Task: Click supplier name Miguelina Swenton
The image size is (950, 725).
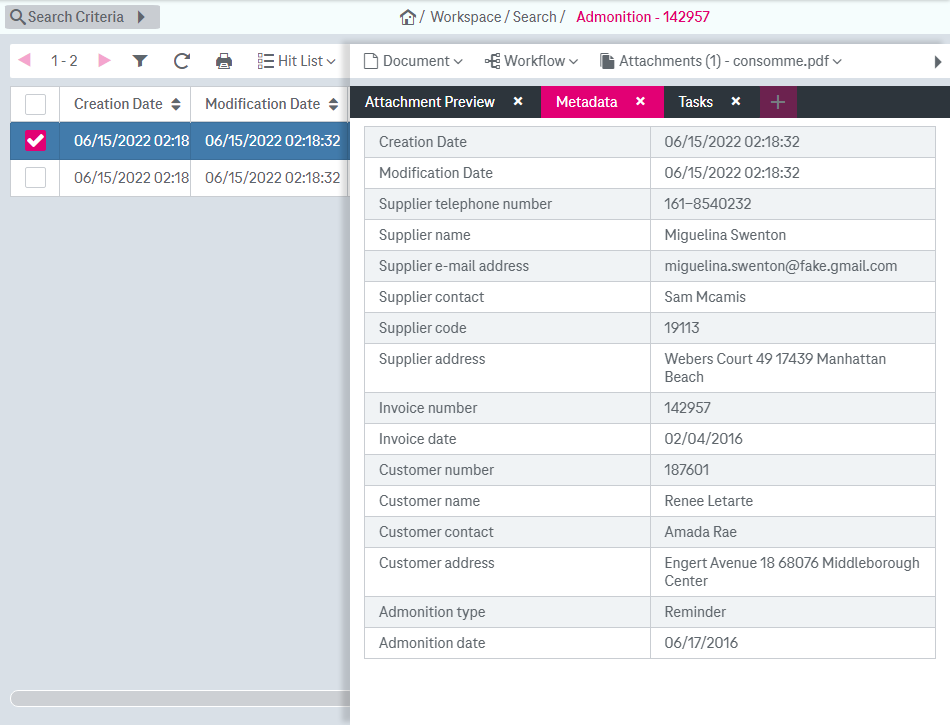Action: coord(725,235)
